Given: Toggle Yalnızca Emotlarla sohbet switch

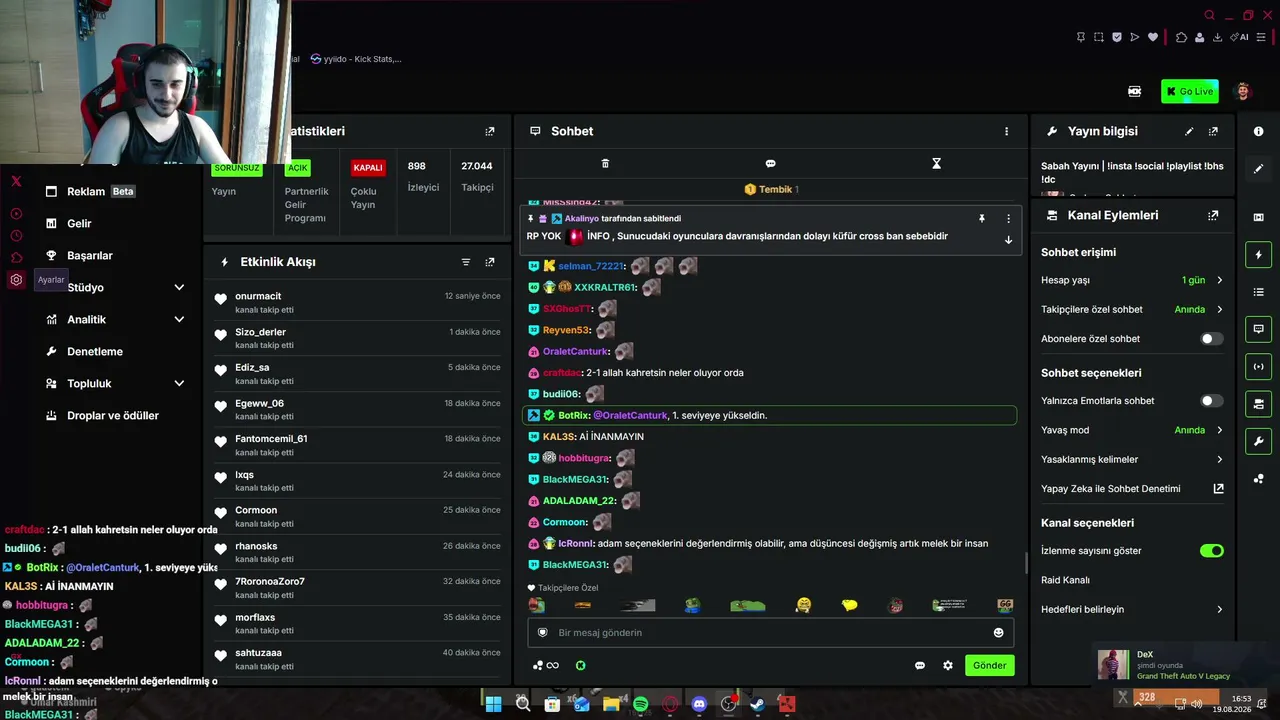Looking at the screenshot, I should 1212,401.
